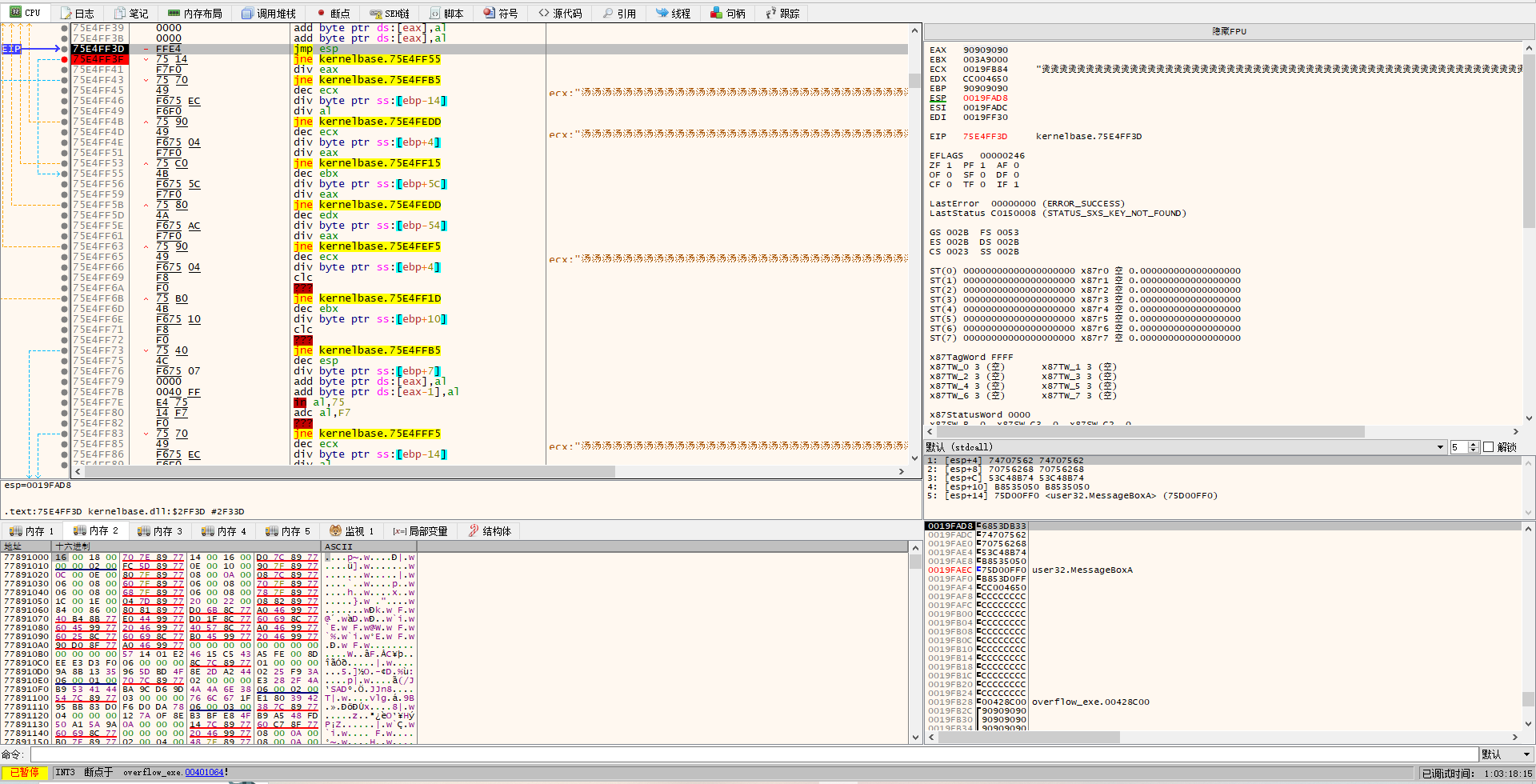Click the 已暂停 paused status label

tap(25, 773)
